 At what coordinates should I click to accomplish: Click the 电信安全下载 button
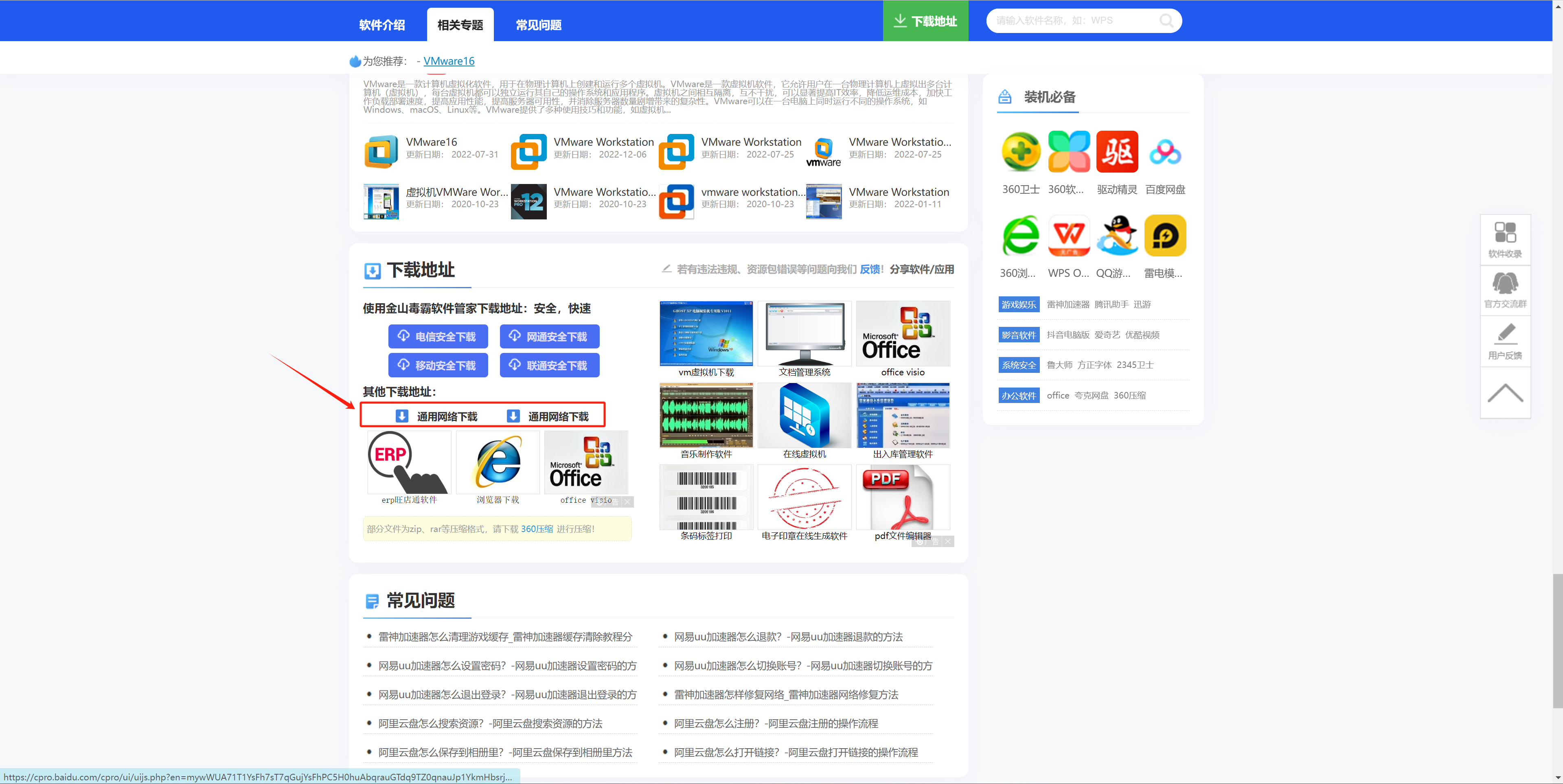point(438,337)
